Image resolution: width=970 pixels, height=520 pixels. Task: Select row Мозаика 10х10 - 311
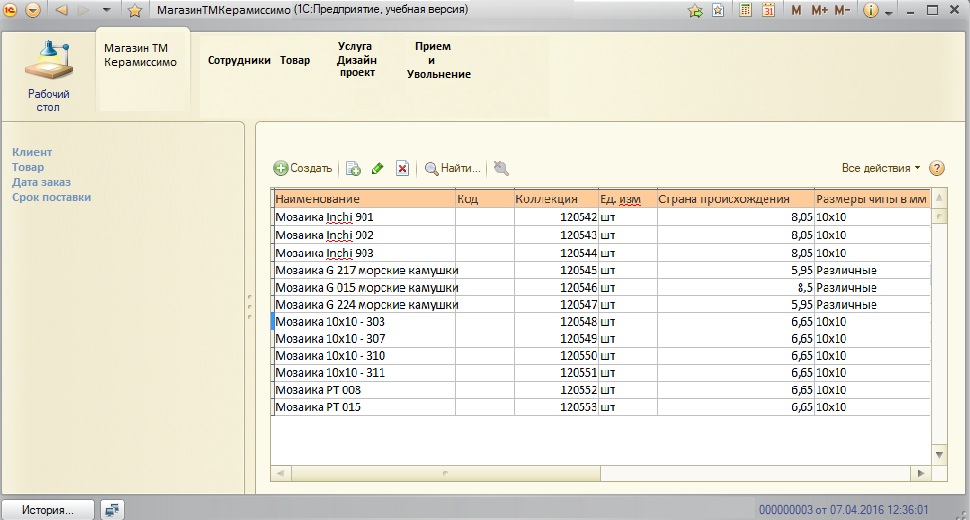[601, 373]
